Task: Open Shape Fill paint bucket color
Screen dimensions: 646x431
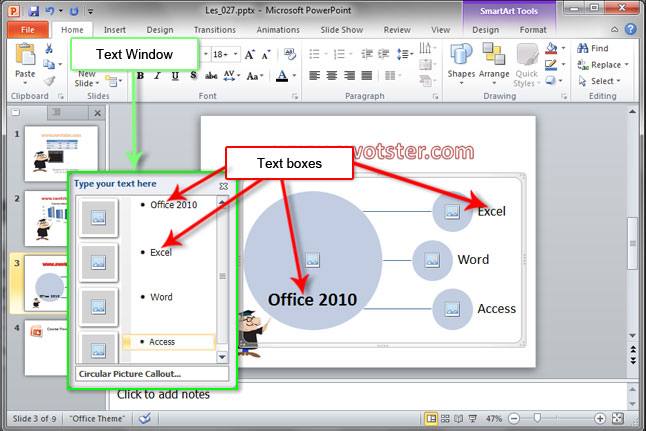Action: pyautogui.click(x=551, y=48)
